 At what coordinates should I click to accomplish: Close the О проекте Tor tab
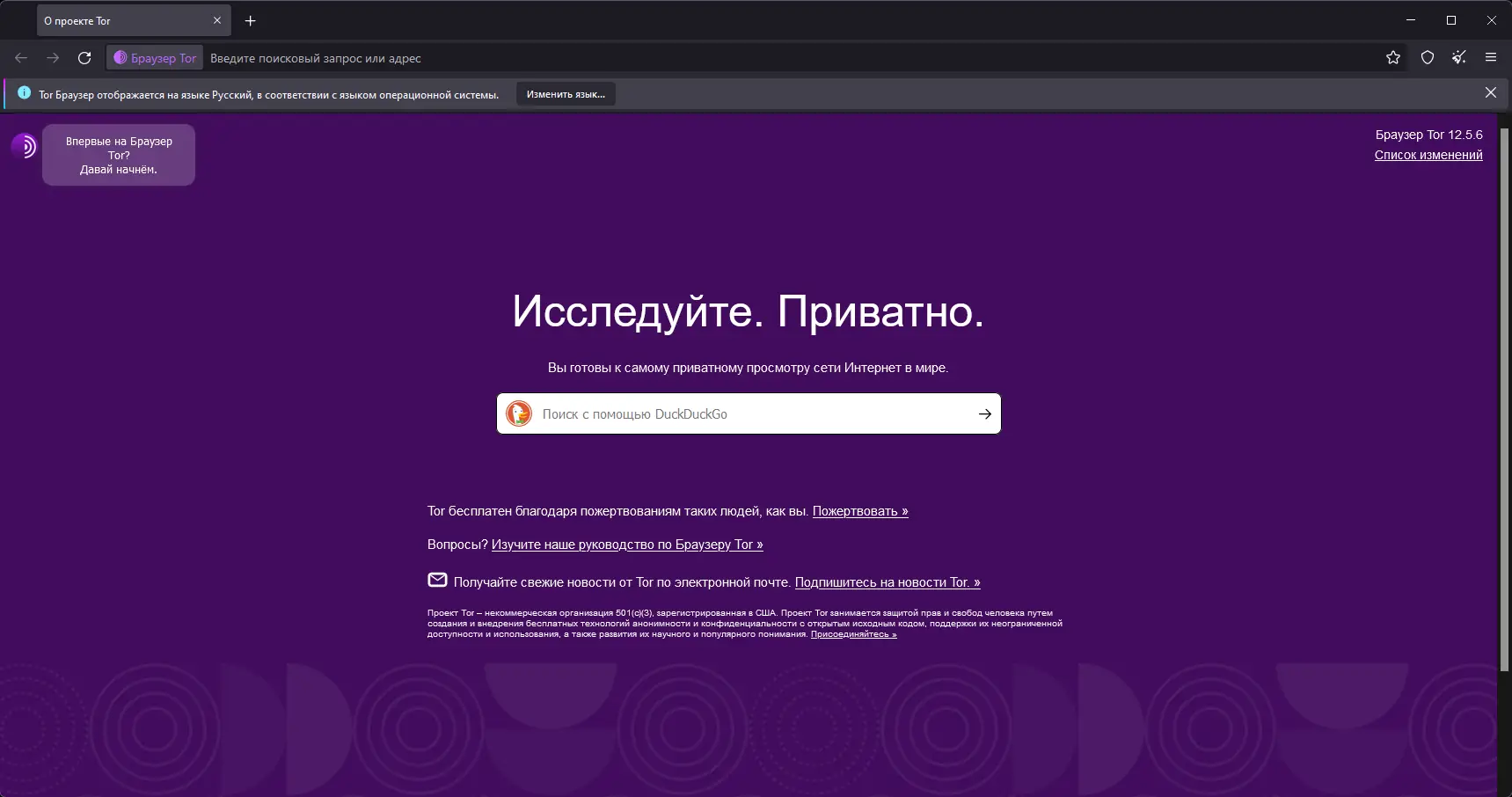coord(217,21)
